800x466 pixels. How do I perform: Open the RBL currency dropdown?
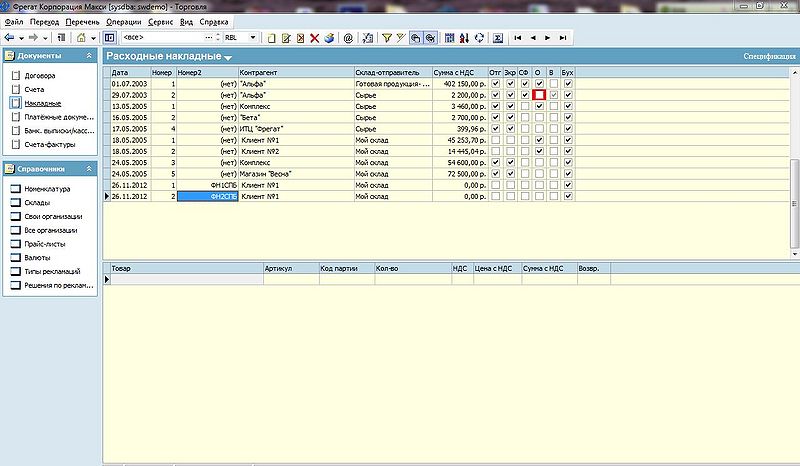click(x=253, y=37)
